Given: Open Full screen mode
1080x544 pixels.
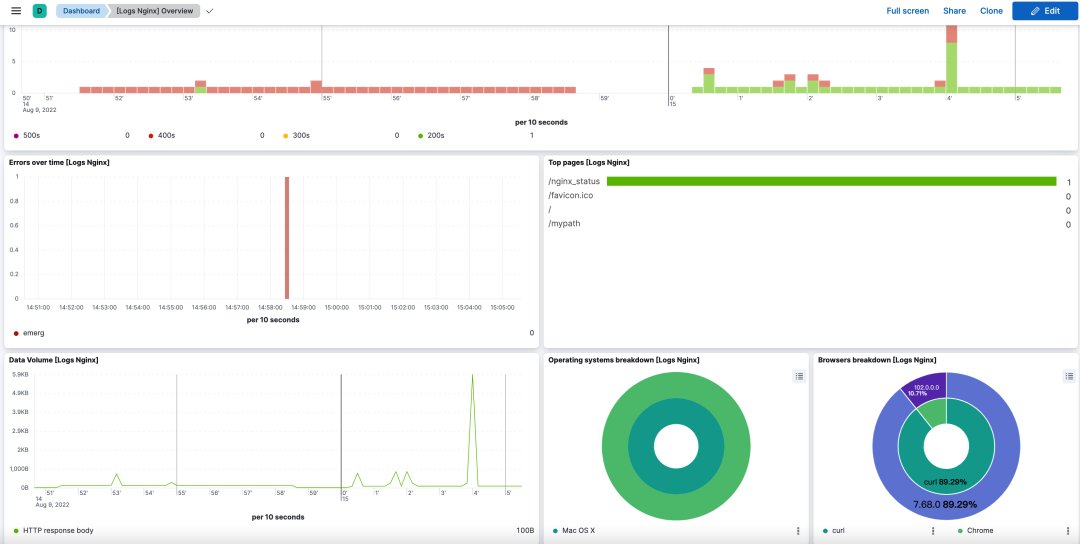Looking at the screenshot, I should 907,11.
